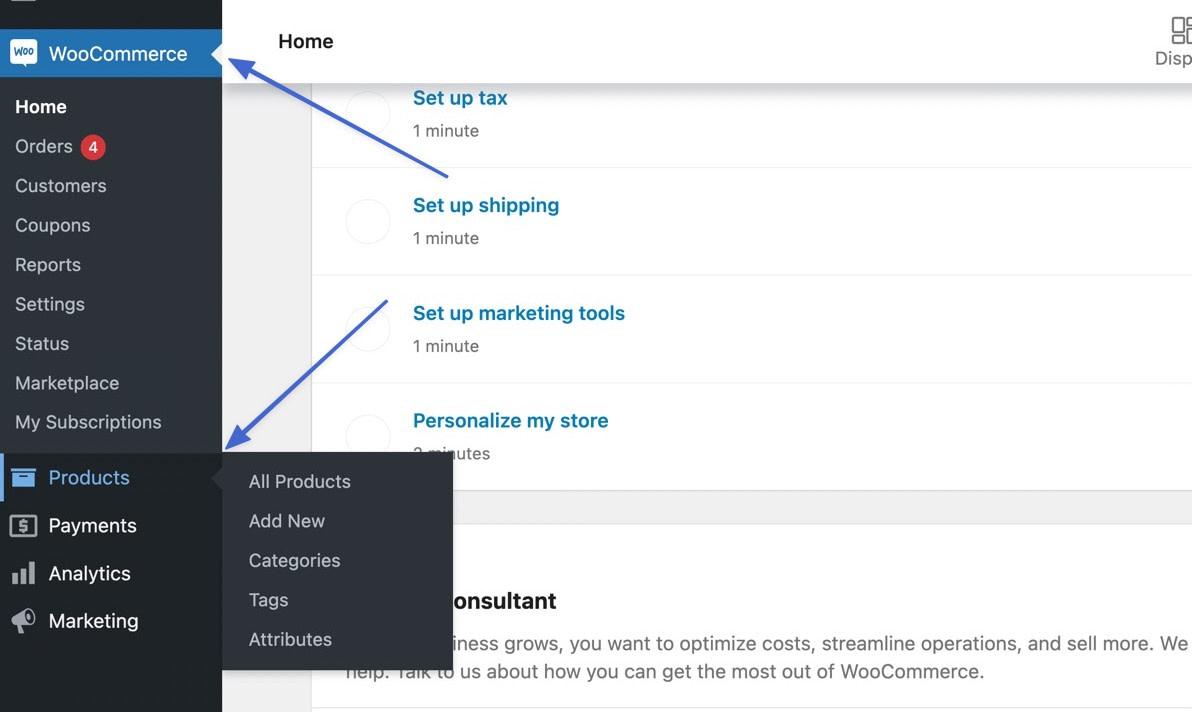Click the WooCommerce logo icon

click(23, 53)
